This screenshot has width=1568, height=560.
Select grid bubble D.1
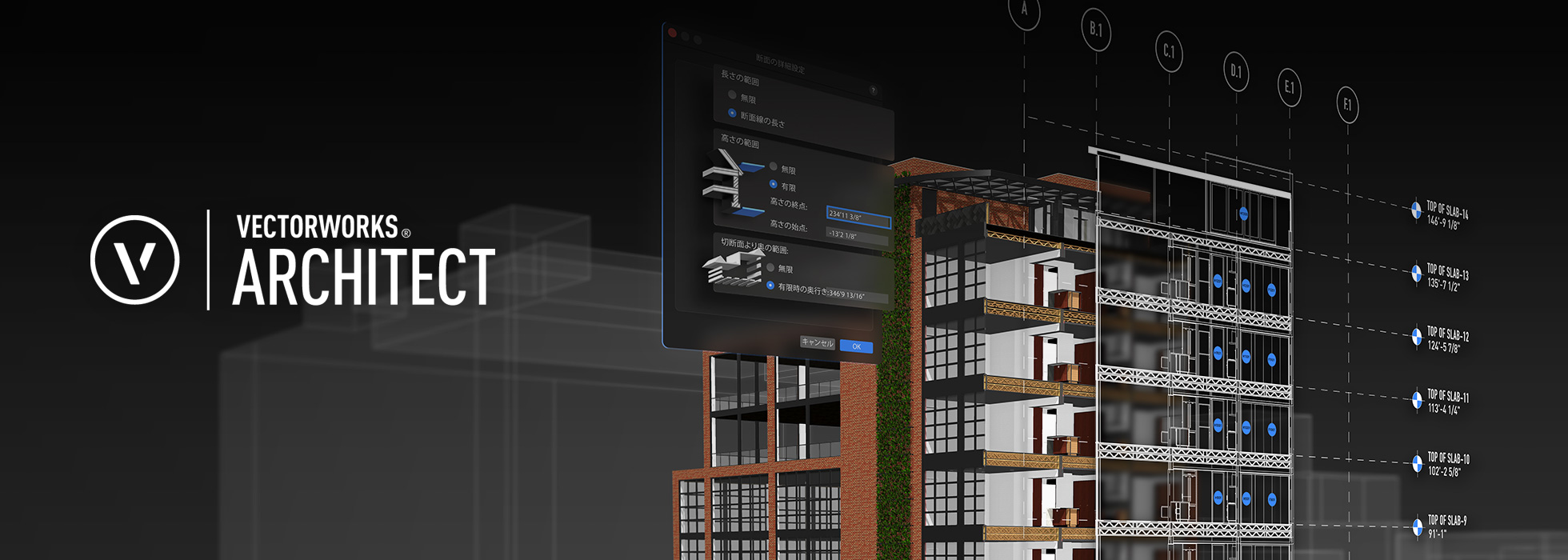coord(1236,72)
